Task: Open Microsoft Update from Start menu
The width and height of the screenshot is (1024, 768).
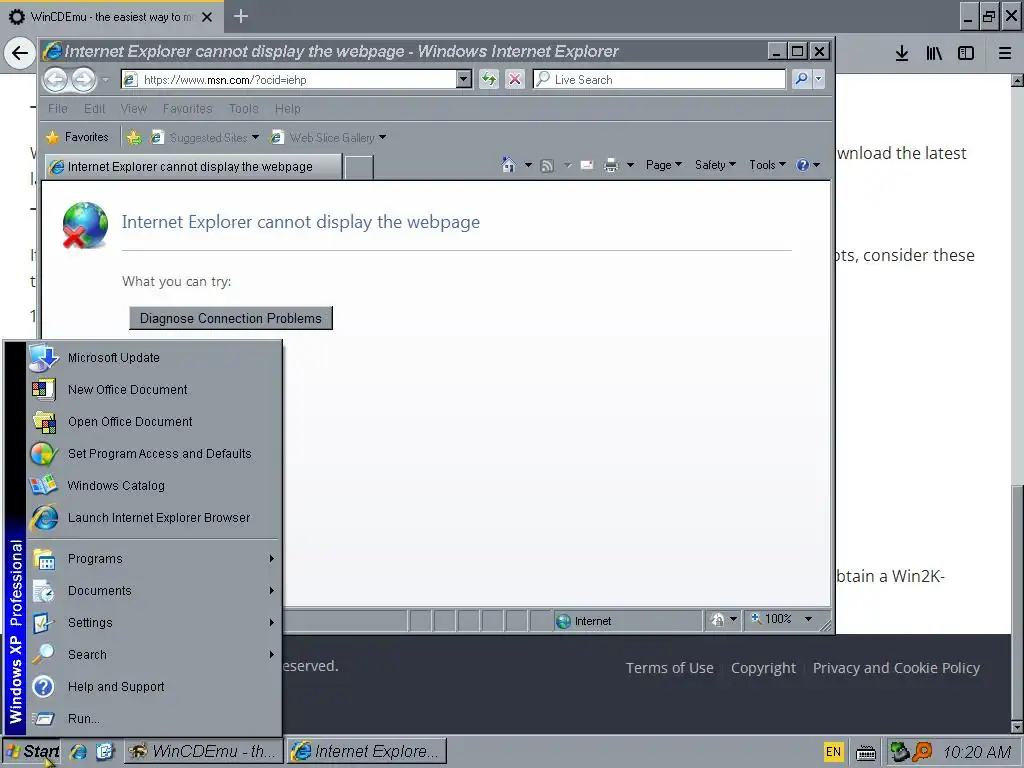Action: coord(154,358)
